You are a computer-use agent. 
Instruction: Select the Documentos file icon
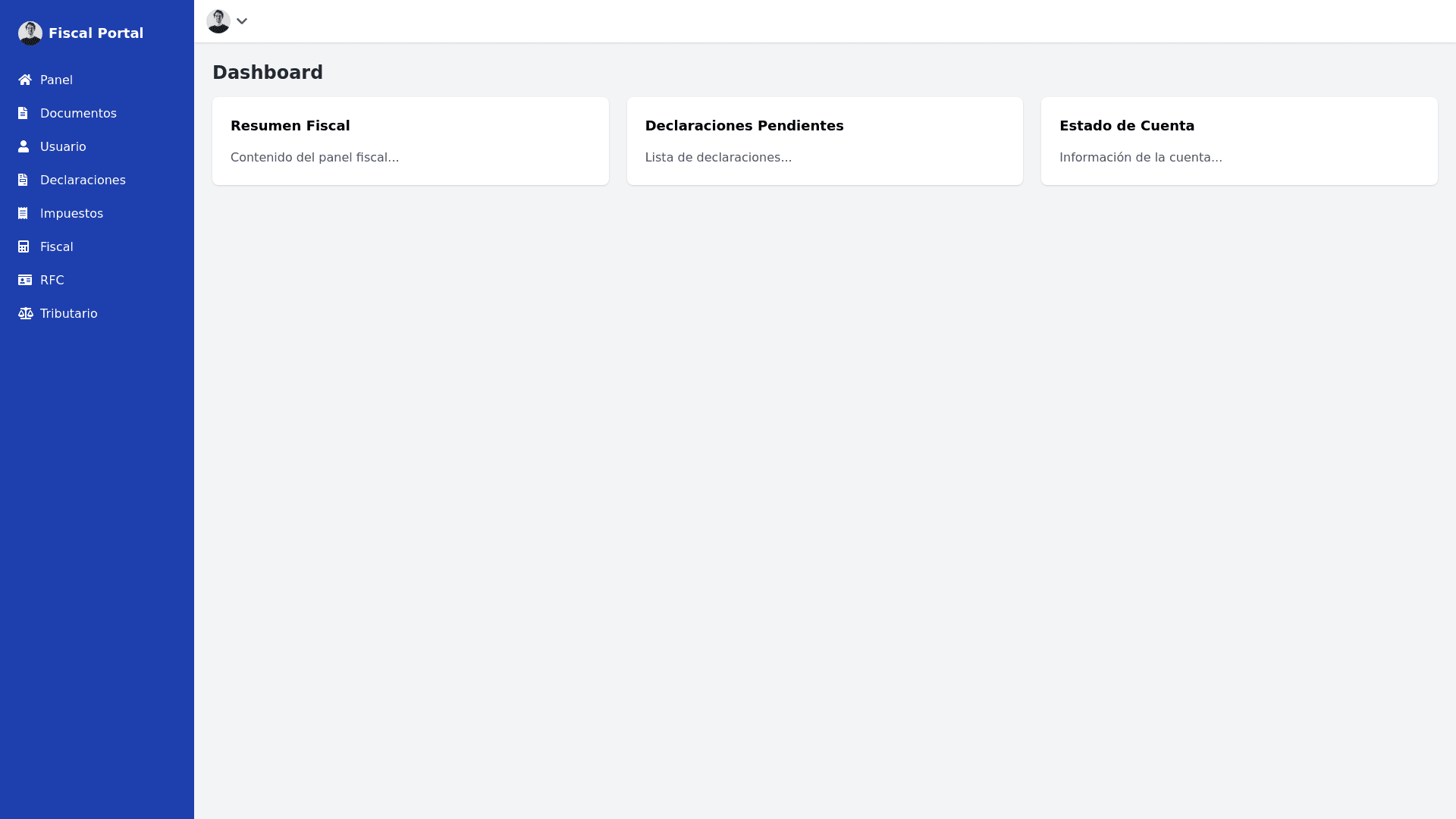pos(24,113)
